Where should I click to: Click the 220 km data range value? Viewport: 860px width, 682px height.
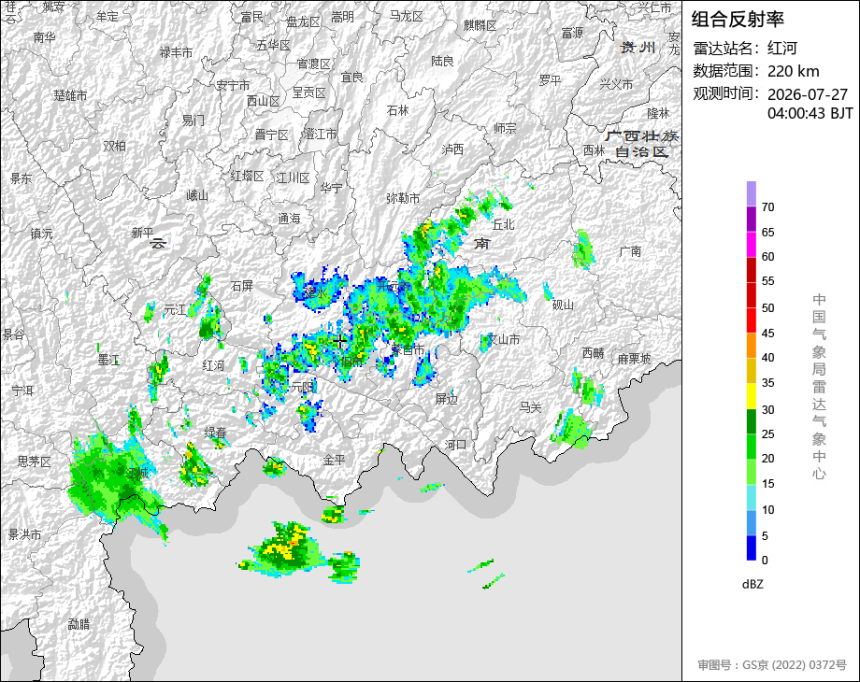pos(793,71)
